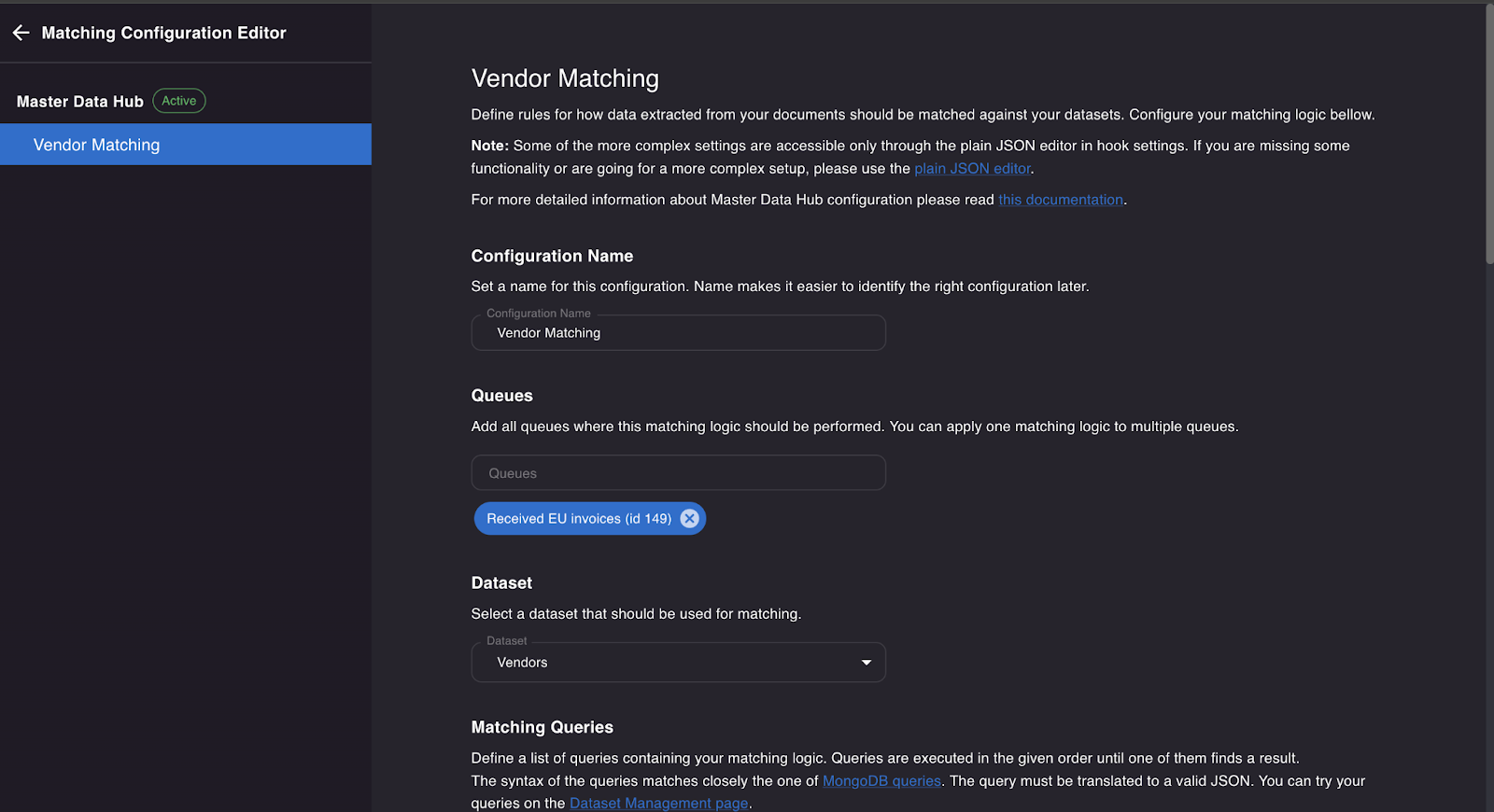Remove the Received EU invoices queue chip
The image size is (1494, 812).
[689, 519]
